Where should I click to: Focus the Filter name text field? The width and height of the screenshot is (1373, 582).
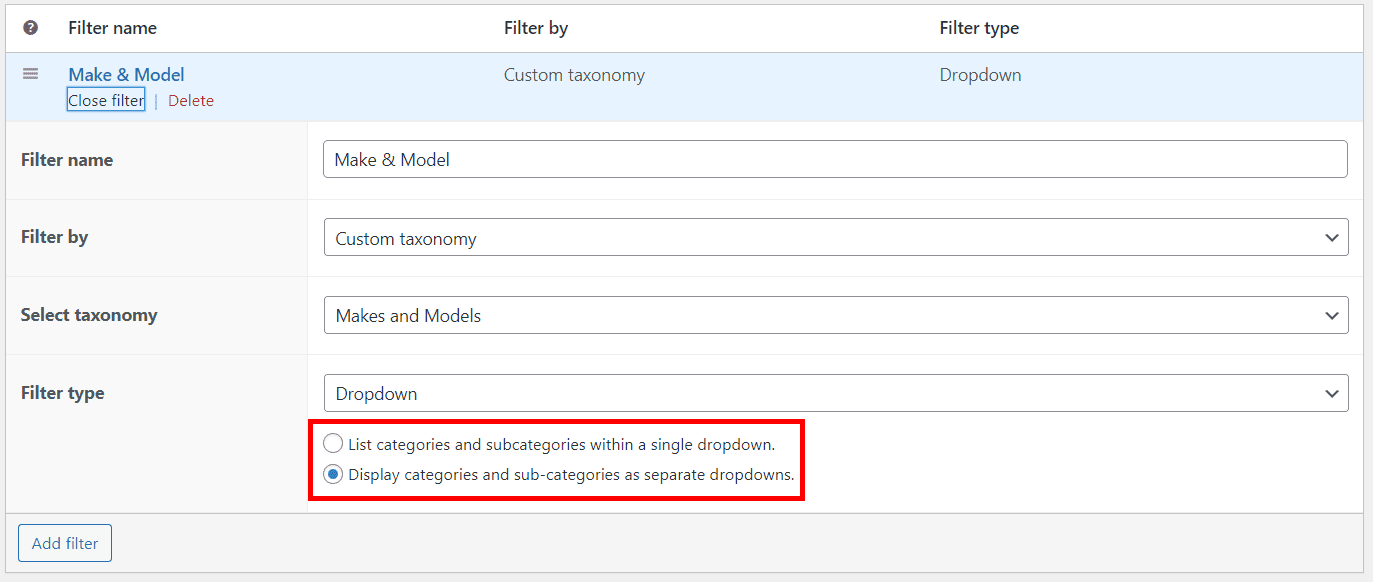coord(835,160)
